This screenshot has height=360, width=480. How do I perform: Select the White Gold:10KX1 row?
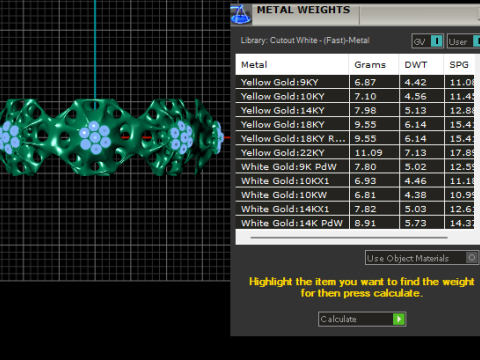point(355,181)
